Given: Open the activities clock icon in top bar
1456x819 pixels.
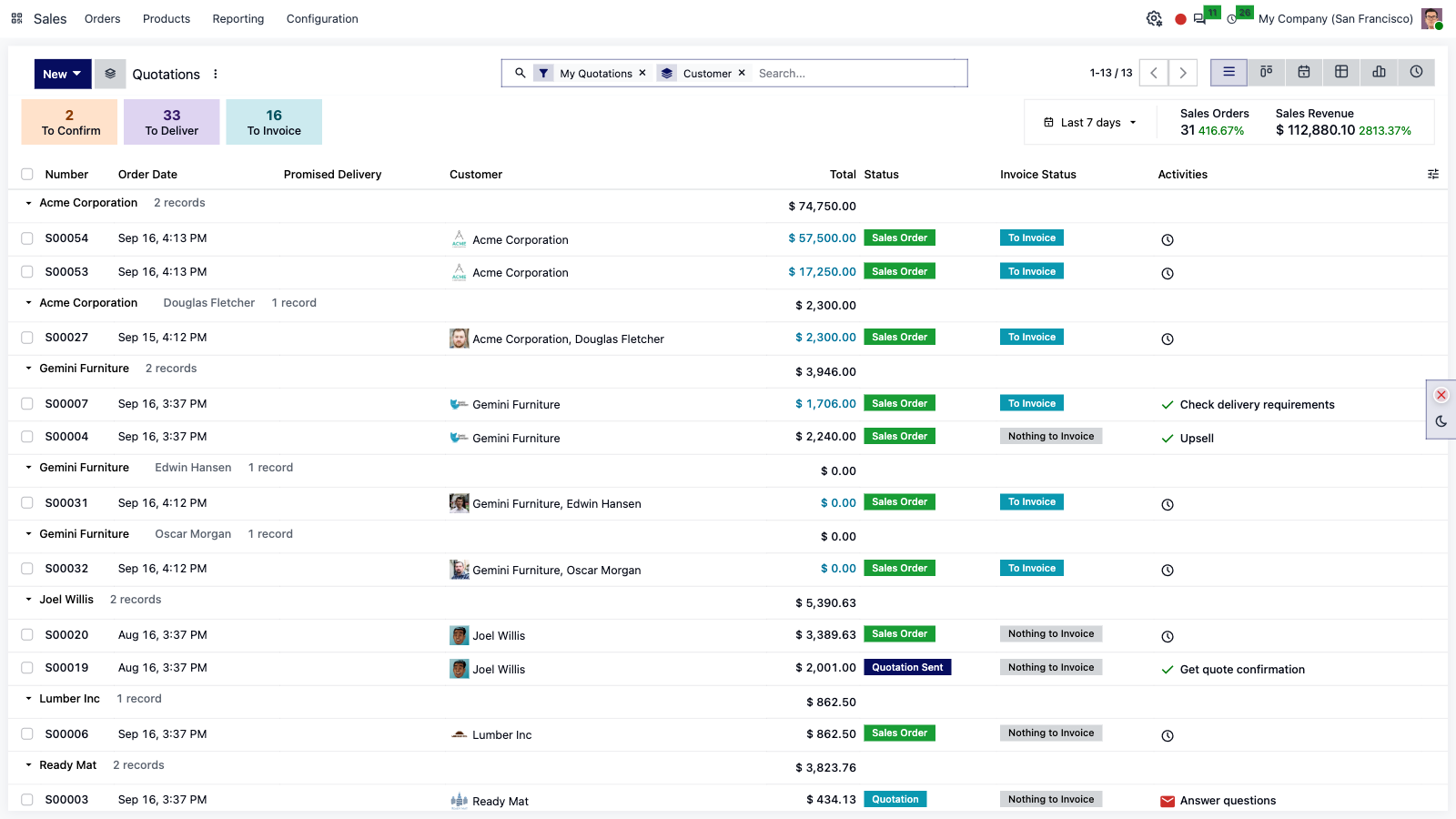Looking at the screenshot, I should 1232,19.
